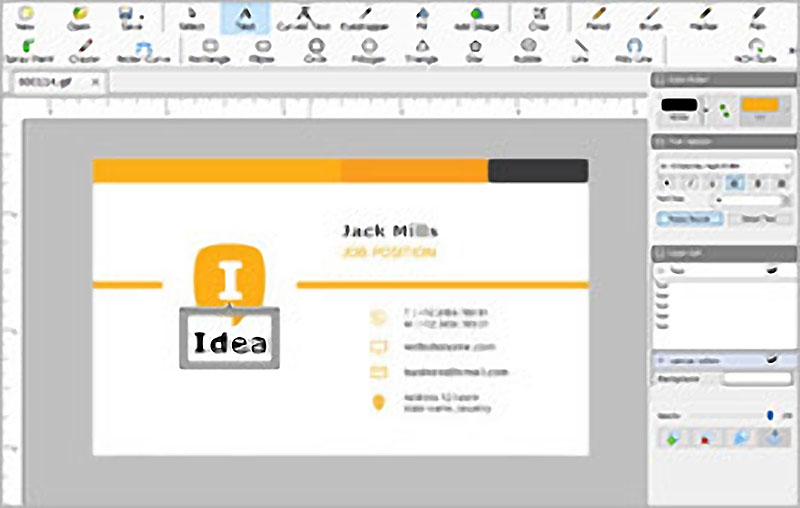
Task: Toggle the last text style button
Action: tap(781, 184)
